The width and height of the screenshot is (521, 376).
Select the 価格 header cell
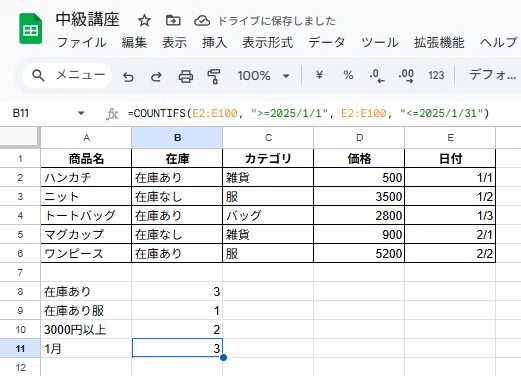click(359, 158)
